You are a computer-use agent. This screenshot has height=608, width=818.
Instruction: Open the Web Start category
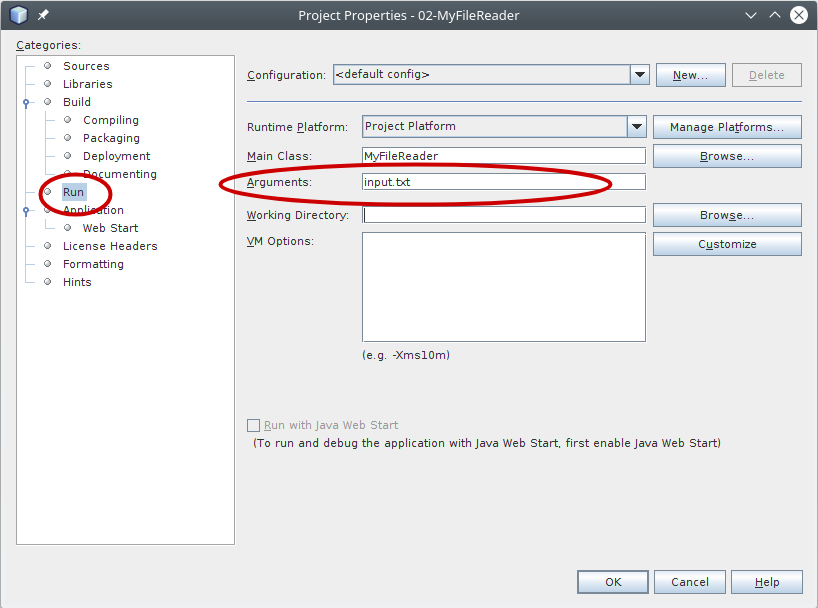coord(110,228)
